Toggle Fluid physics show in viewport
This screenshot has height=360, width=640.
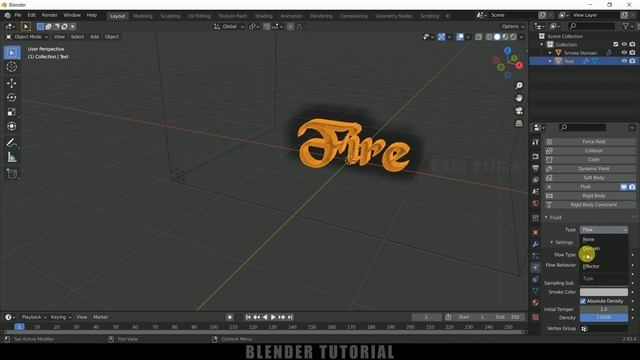pyautogui.click(x=624, y=187)
